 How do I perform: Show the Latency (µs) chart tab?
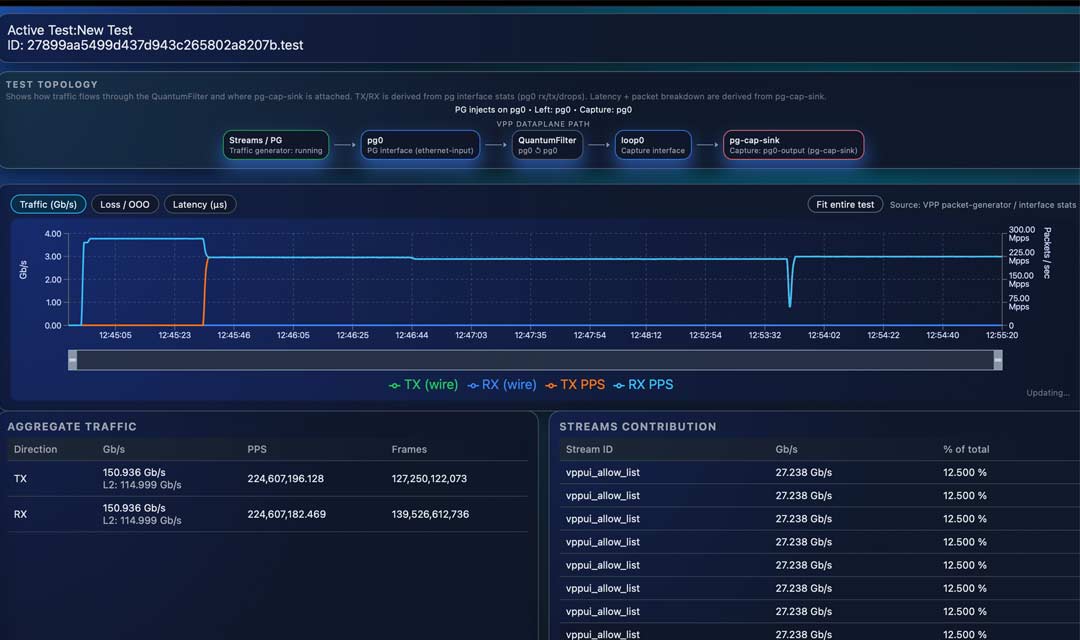[200, 204]
